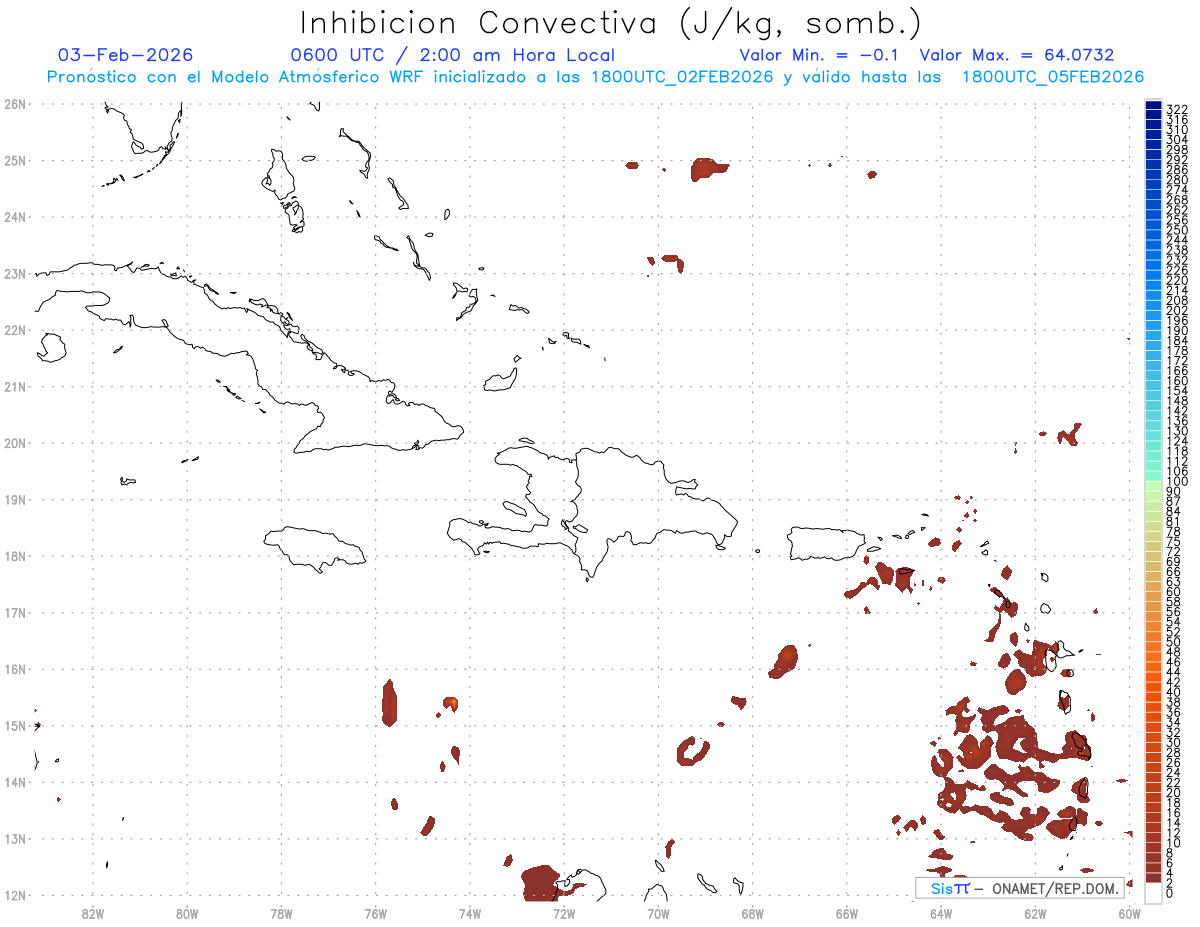Click the 17N latitude label
This screenshot has width=1200, height=927.
coord(15,612)
